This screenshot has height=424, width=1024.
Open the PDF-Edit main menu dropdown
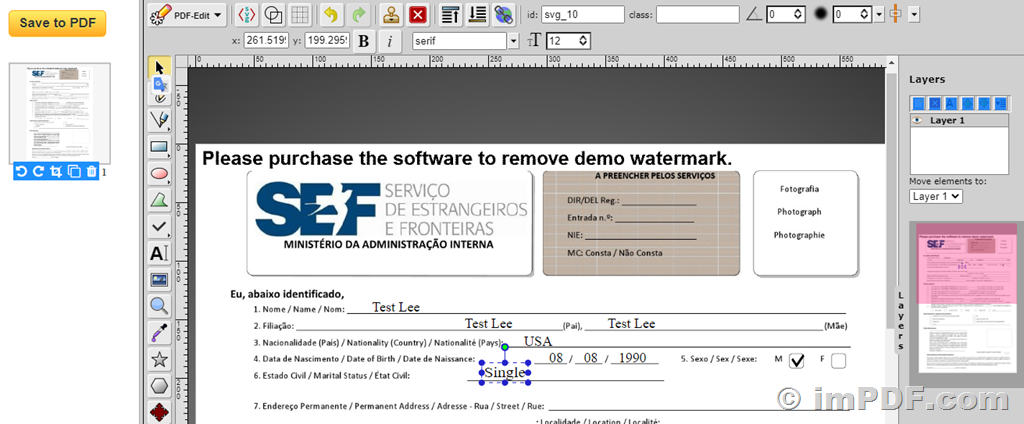(x=187, y=14)
